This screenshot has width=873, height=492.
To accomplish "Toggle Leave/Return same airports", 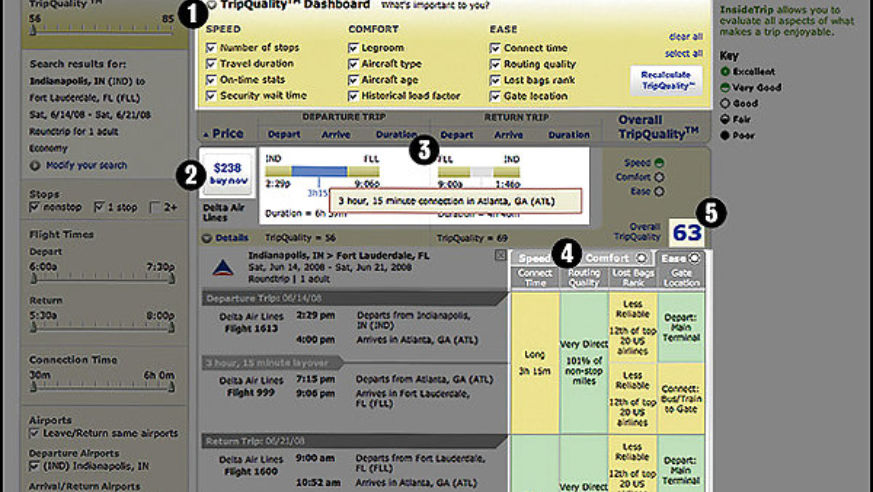I will 35,433.
